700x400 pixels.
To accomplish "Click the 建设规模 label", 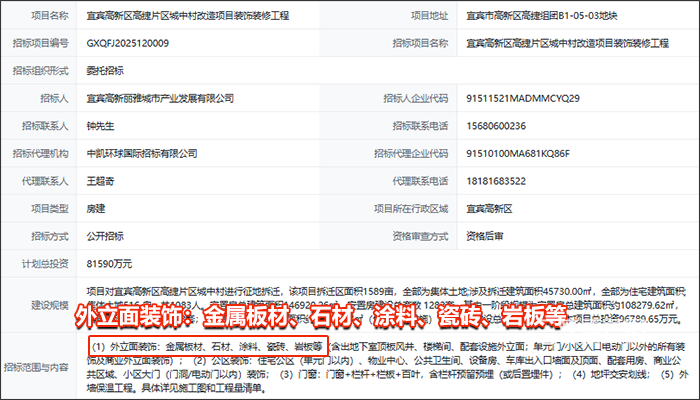I will 50,305.
